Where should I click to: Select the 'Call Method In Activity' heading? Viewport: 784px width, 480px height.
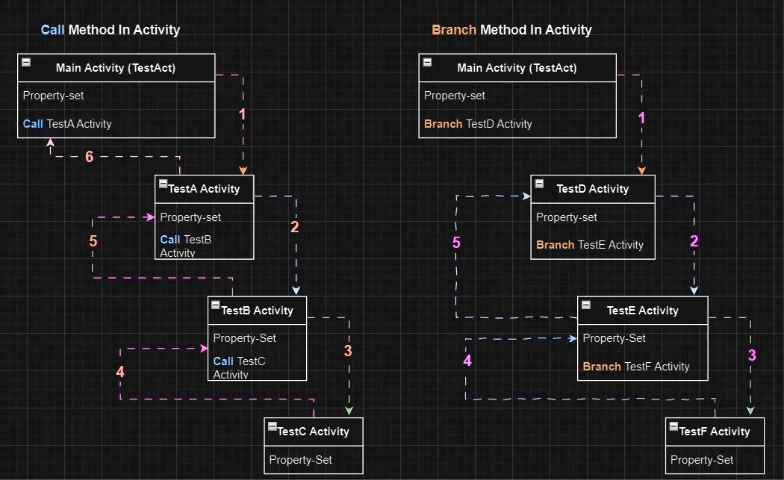tap(110, 30)
